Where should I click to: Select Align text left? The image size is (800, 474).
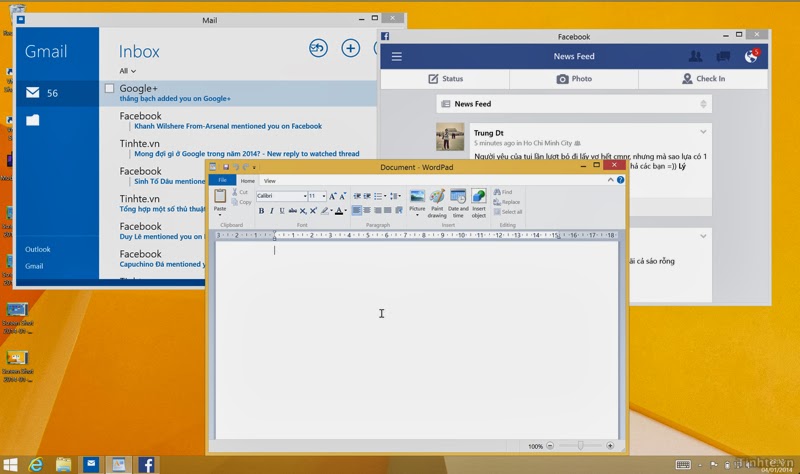[356, 210]
